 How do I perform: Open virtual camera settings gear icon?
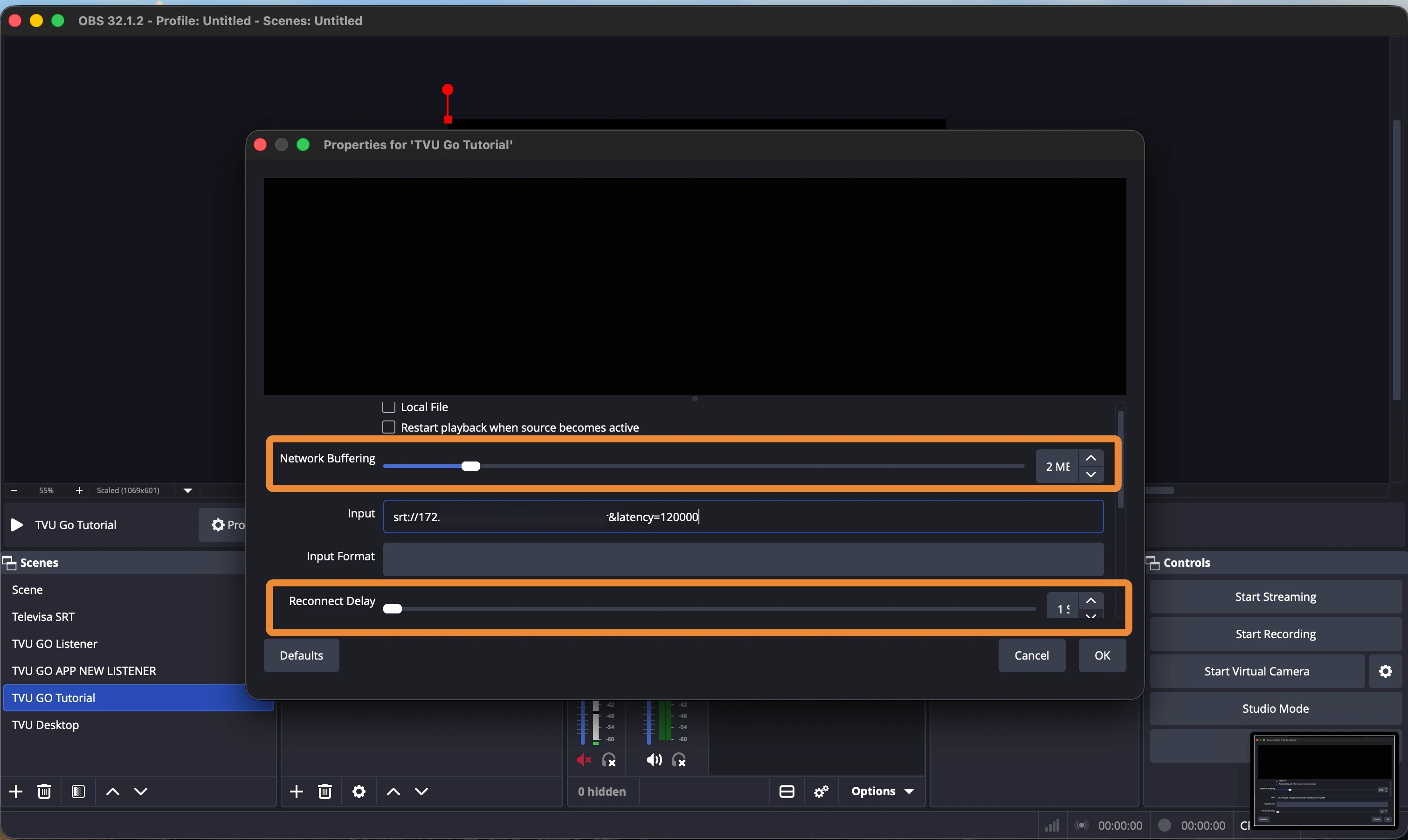point(1385,671)
